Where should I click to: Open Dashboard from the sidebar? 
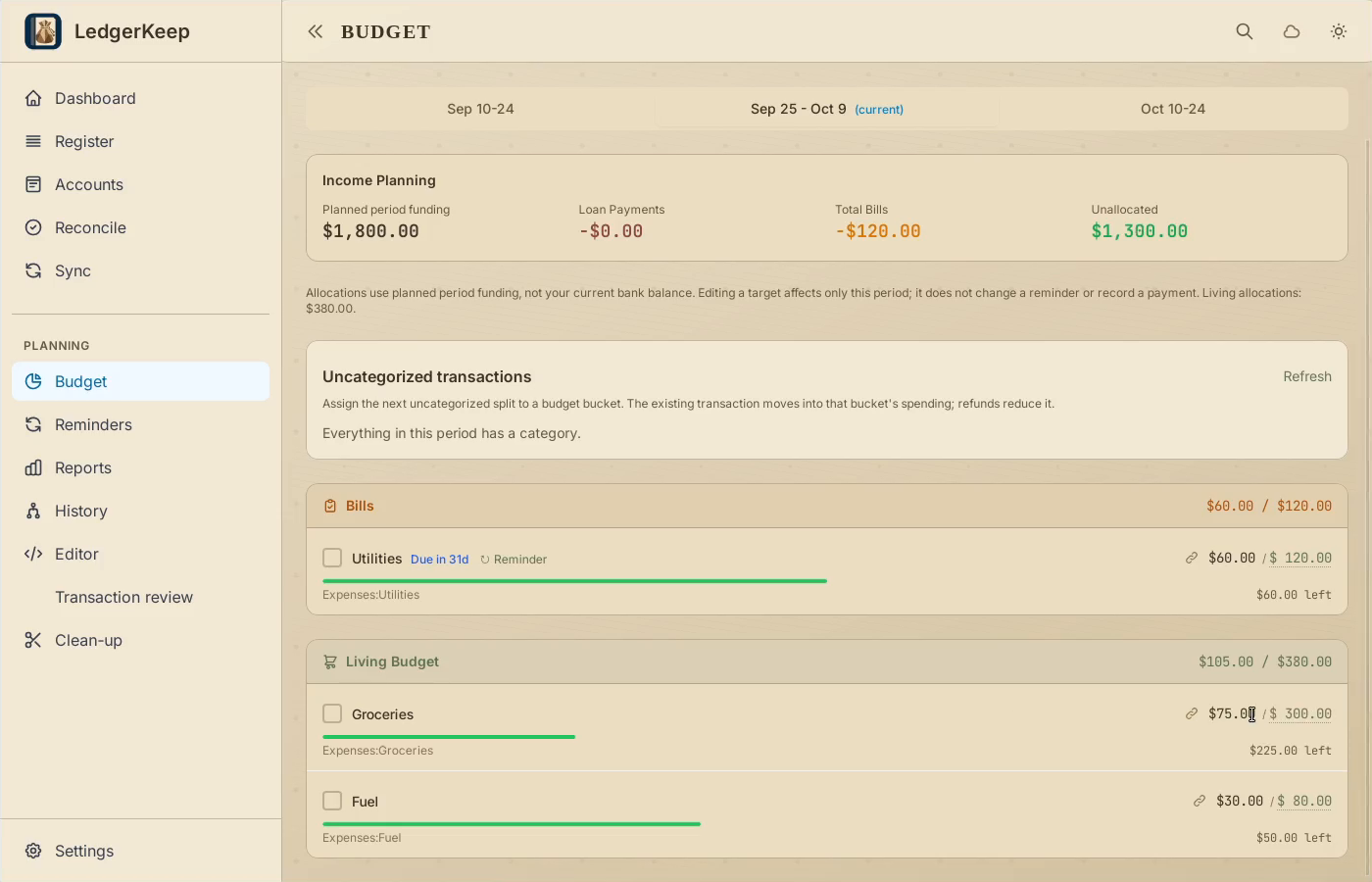click(x=140, y=98)
